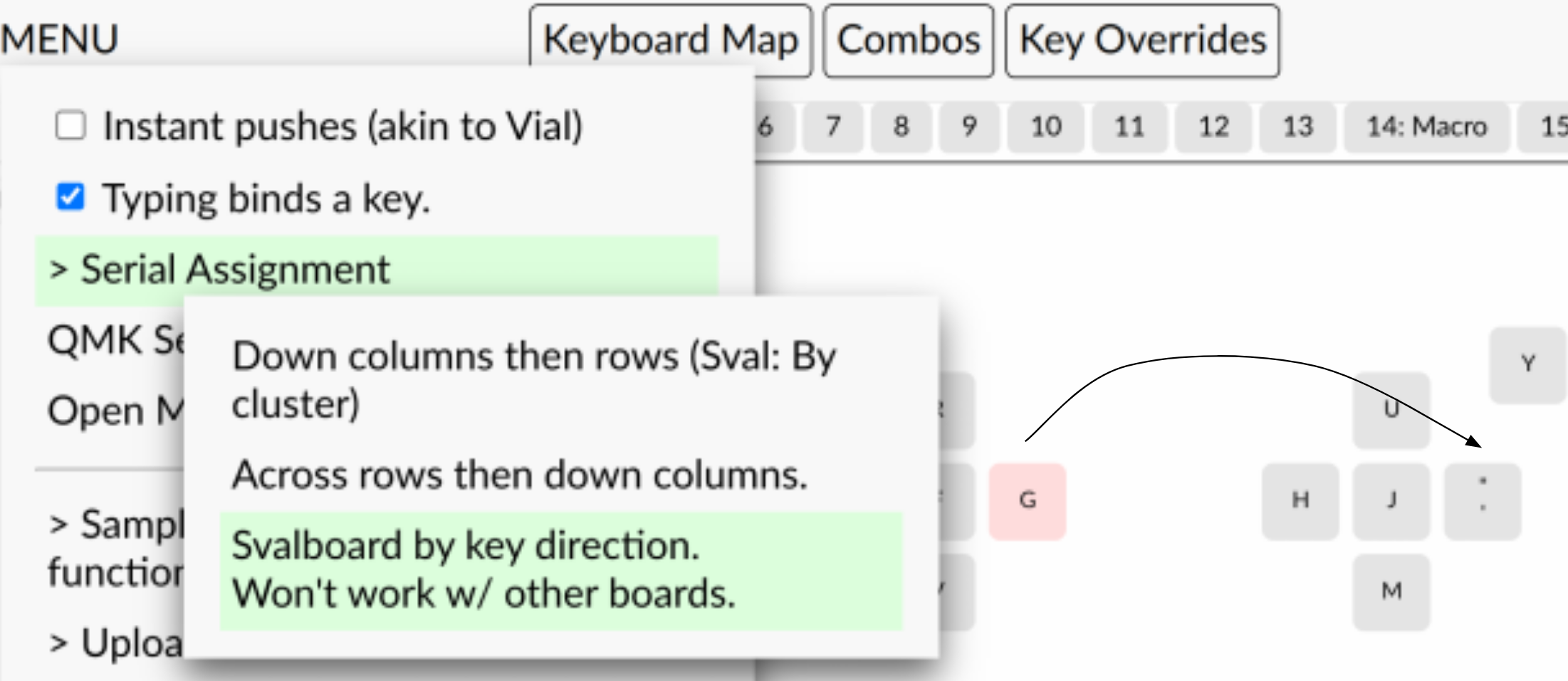Image resolution: width=1568 pixels, height=681 pixels.
Task: Select the colon semicolon key
Action: click(x=1483, y=501)
